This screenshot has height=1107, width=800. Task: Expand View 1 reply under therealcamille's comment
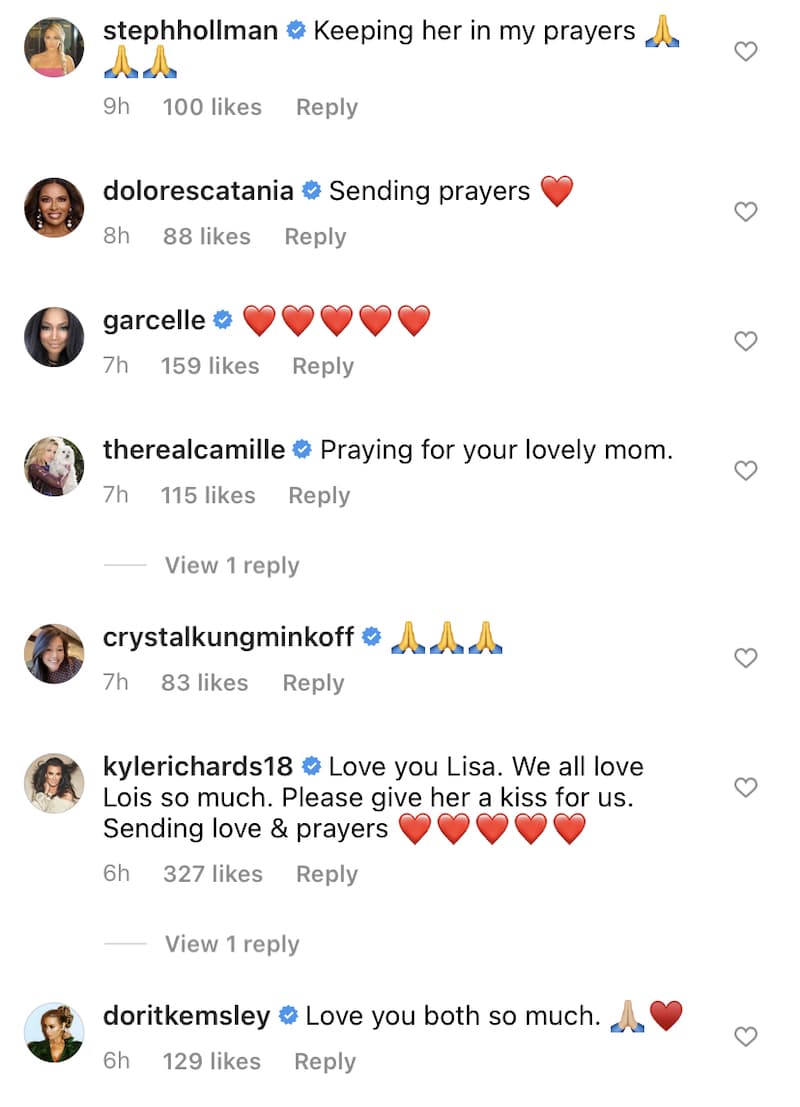pyautogui.click(x=232, y=565)
